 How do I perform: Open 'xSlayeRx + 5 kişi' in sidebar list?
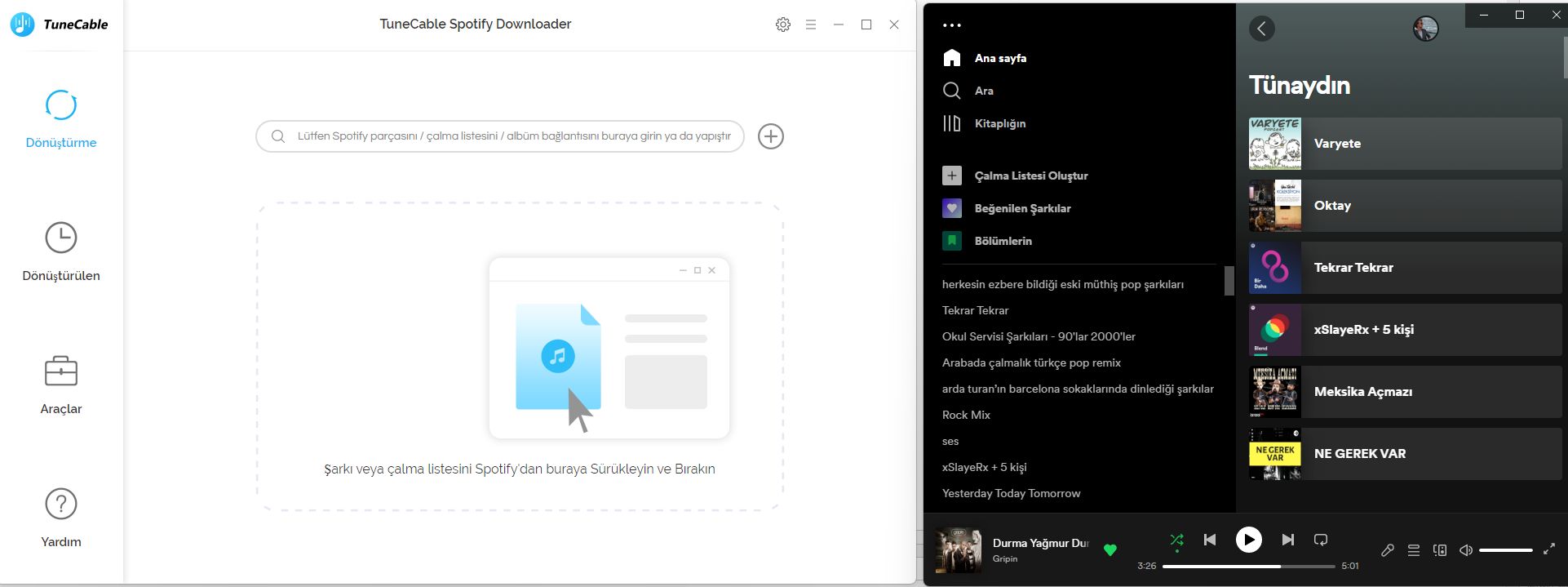click(984, 467)
